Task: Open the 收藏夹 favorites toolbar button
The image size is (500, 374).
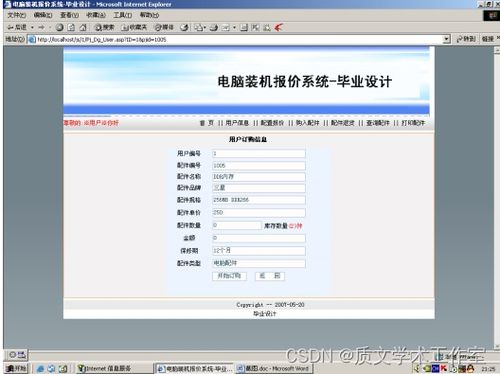Action: coord(134,28)
